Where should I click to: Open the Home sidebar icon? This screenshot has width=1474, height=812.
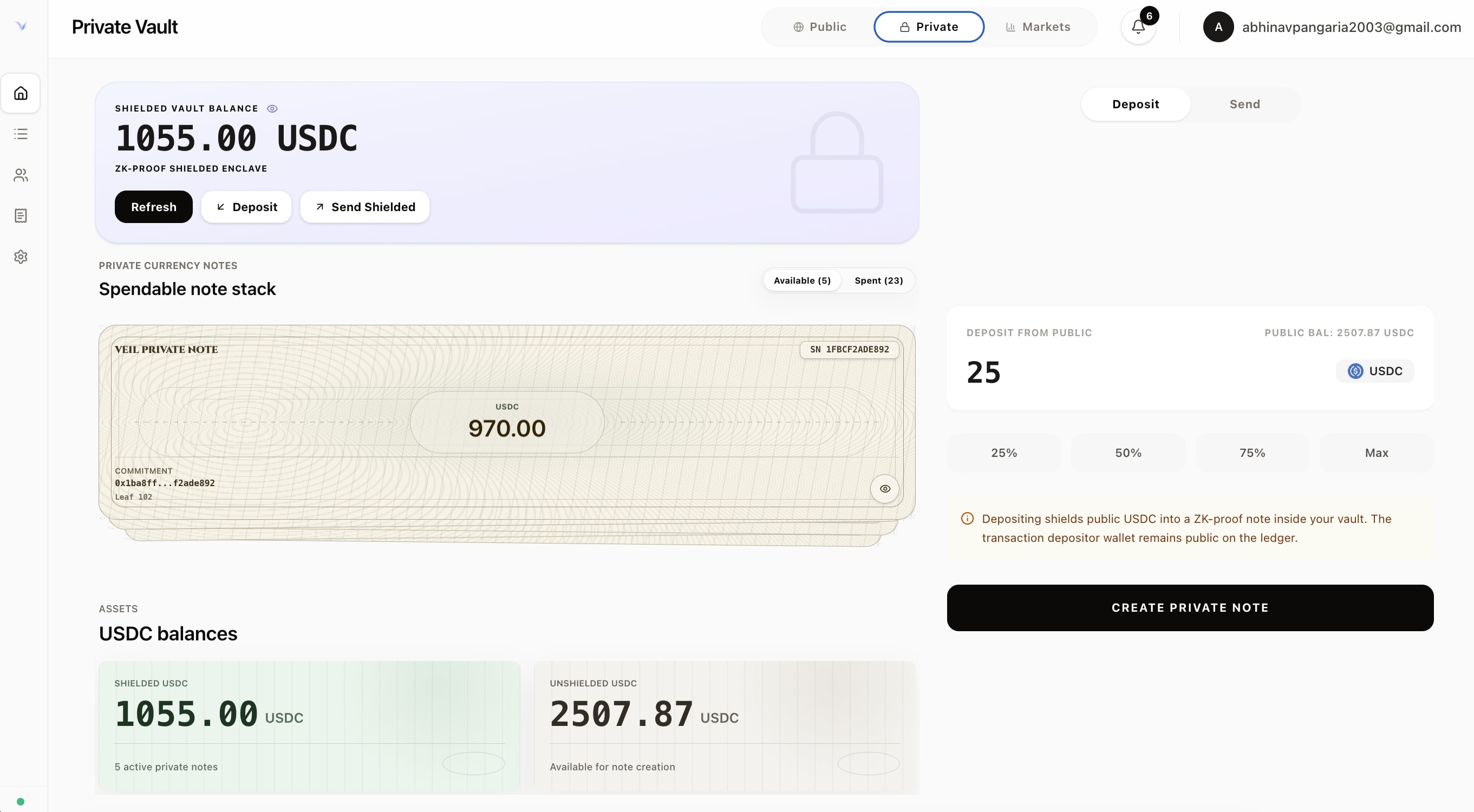[x=21, y=93]
